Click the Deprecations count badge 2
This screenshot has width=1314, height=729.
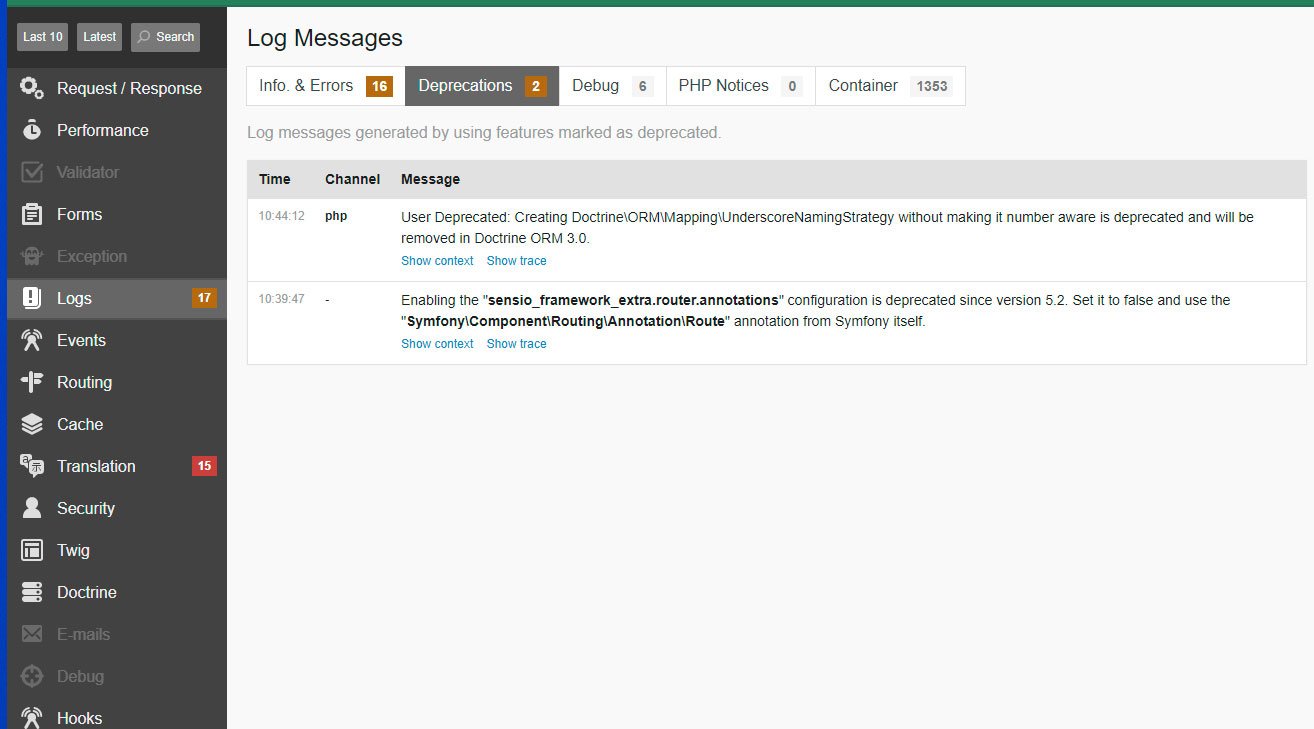pyautogui.click(x=536, y=87)
